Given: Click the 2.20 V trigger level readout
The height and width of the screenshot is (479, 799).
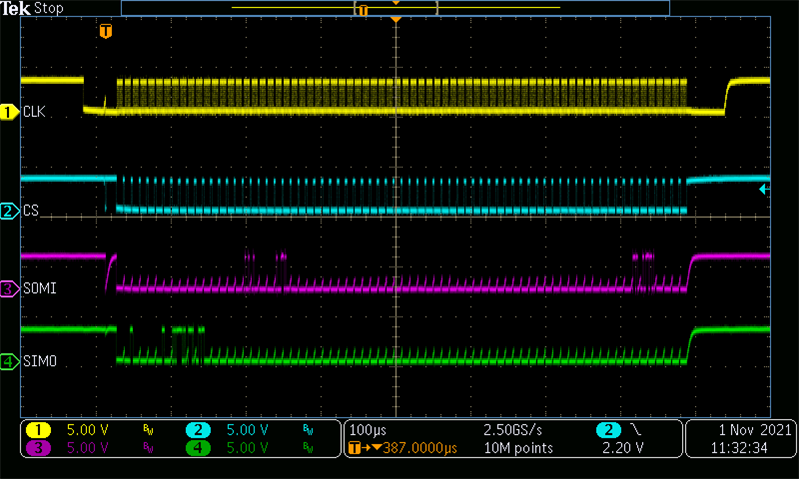Looking at the screenshot, I should 623,448.
